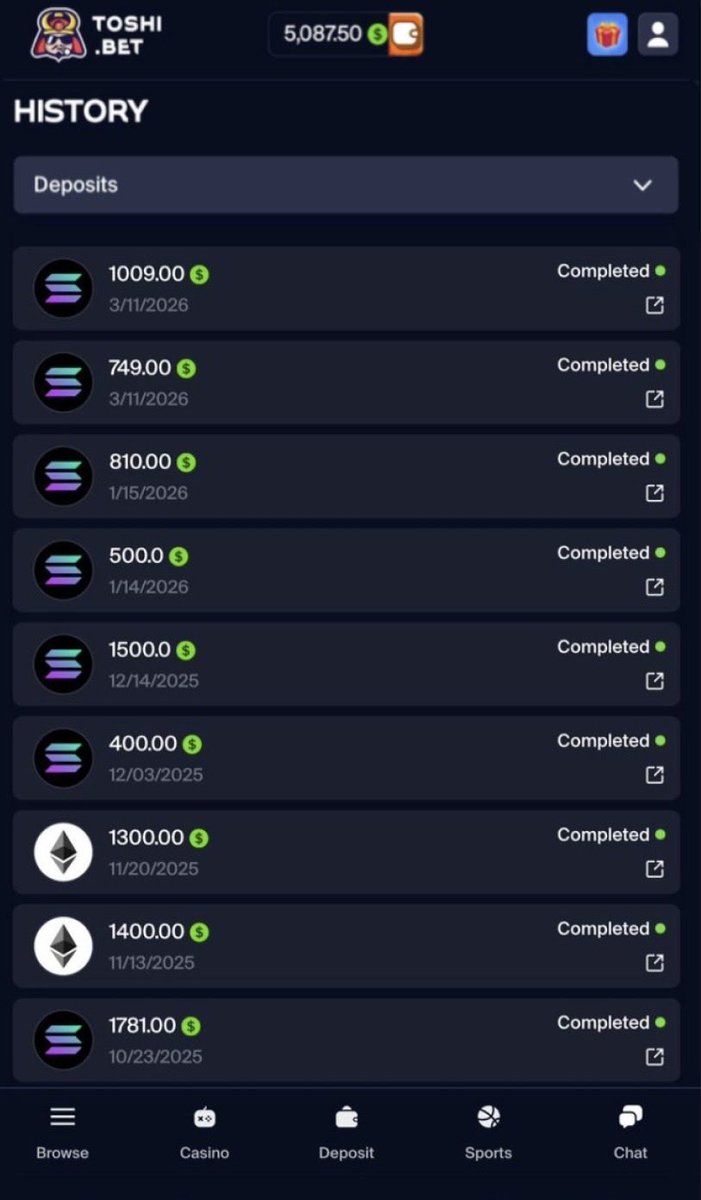Viewport: 701px width, 1200px height.
Task: Open the Sports tab
Action: (488, 1132)
